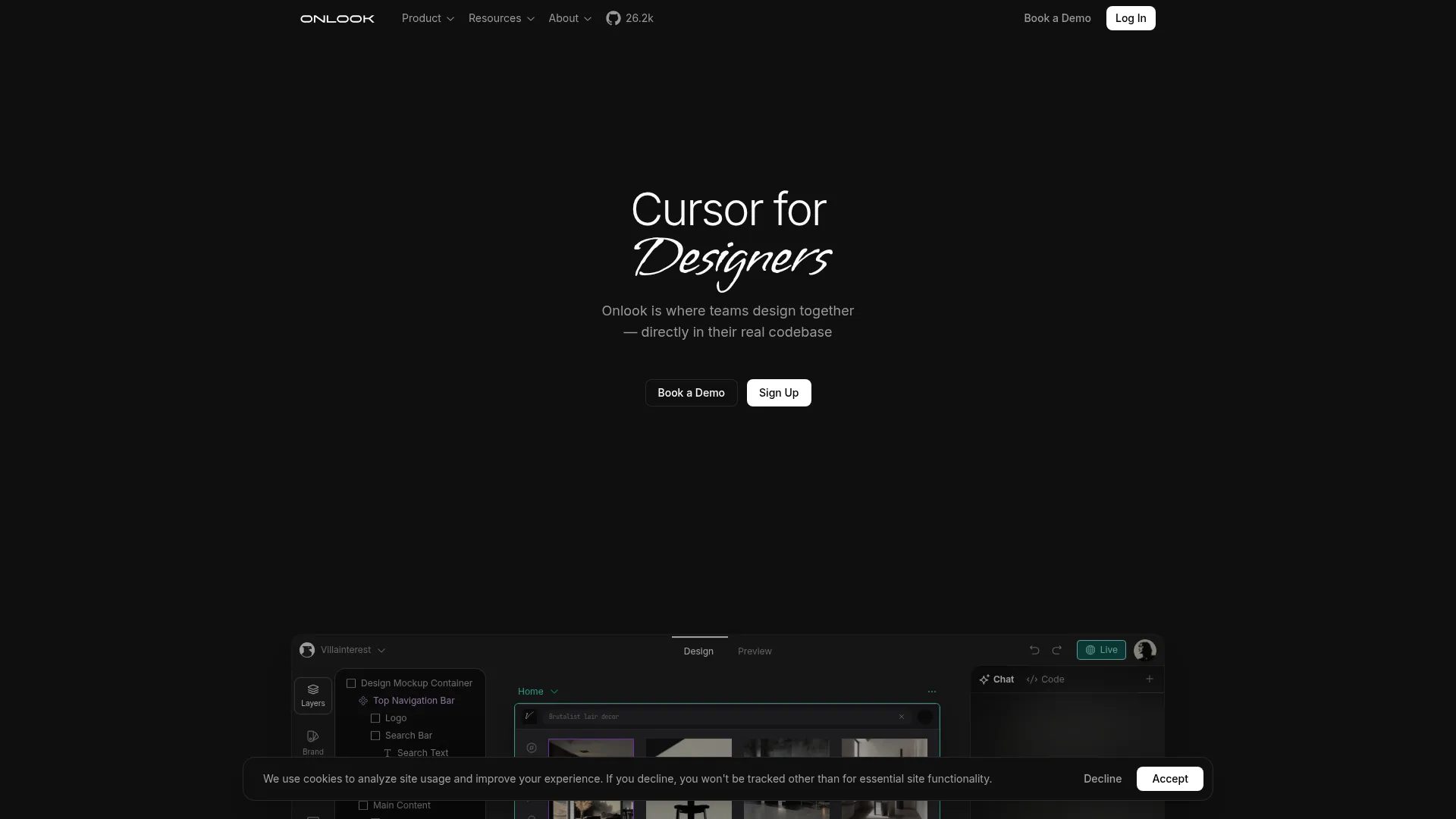Click the Villainterest project avatar icon
The image size is (1456, 819).
coord(307,650)
